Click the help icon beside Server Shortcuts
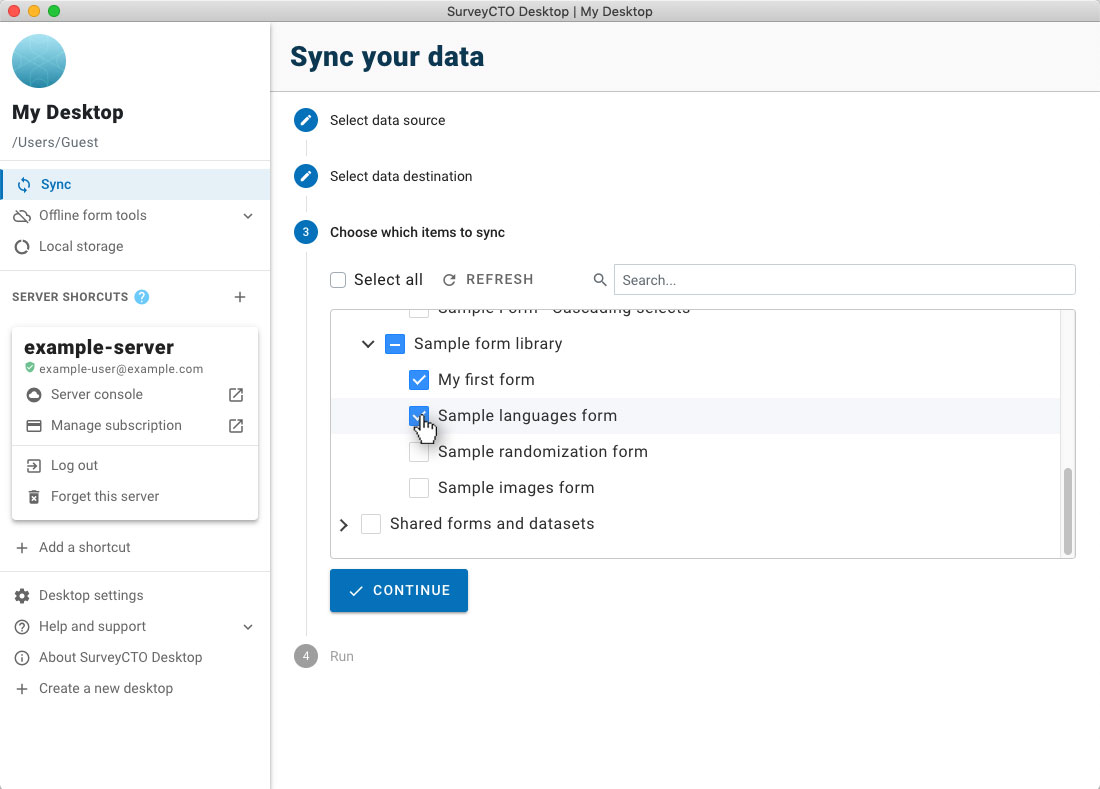The height and width of the screenshot is (789, 1100). pyautogui.click(x=142, y=297)
